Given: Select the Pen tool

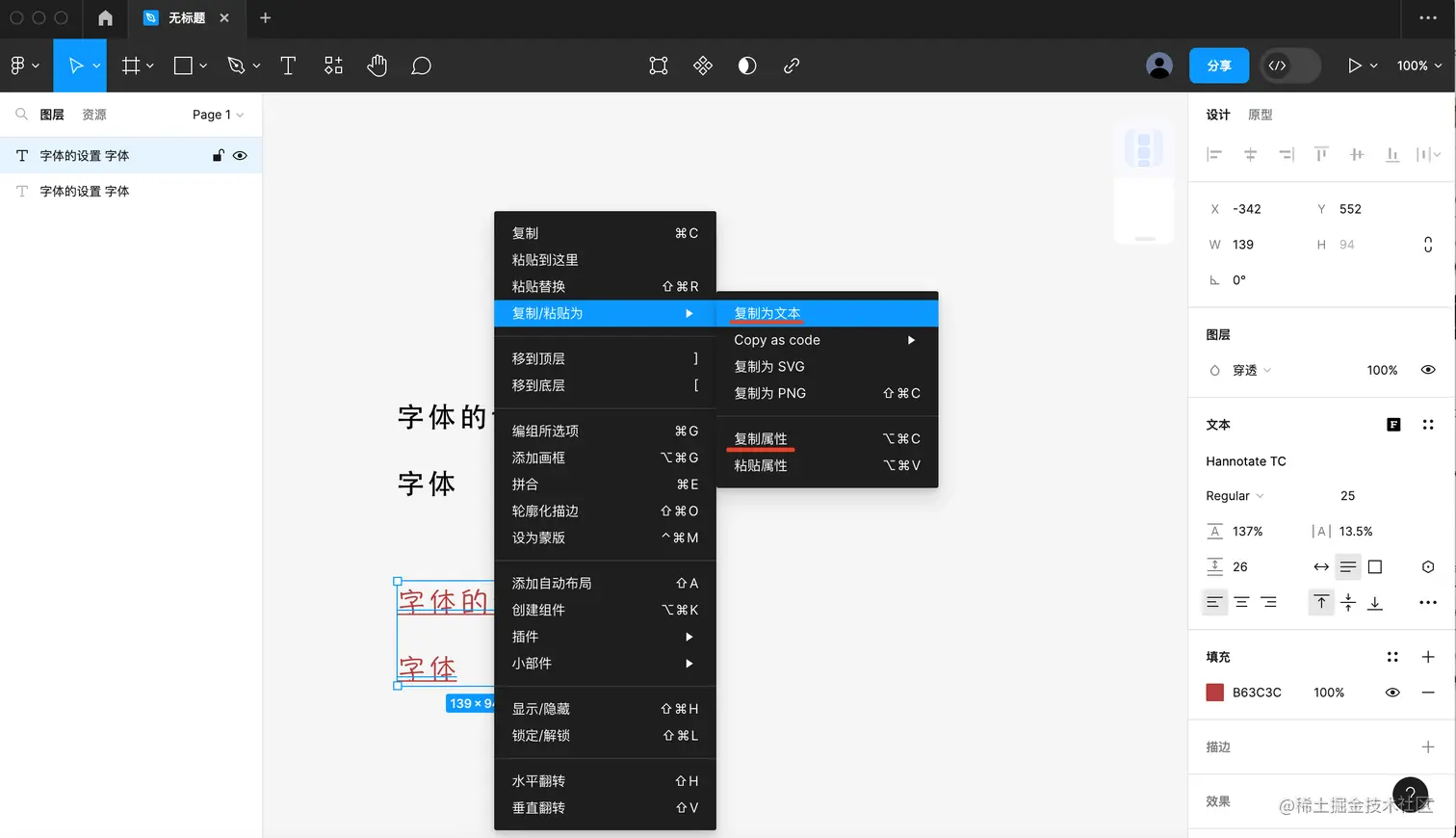Looking at the screenshot, I should coord(236,65).
